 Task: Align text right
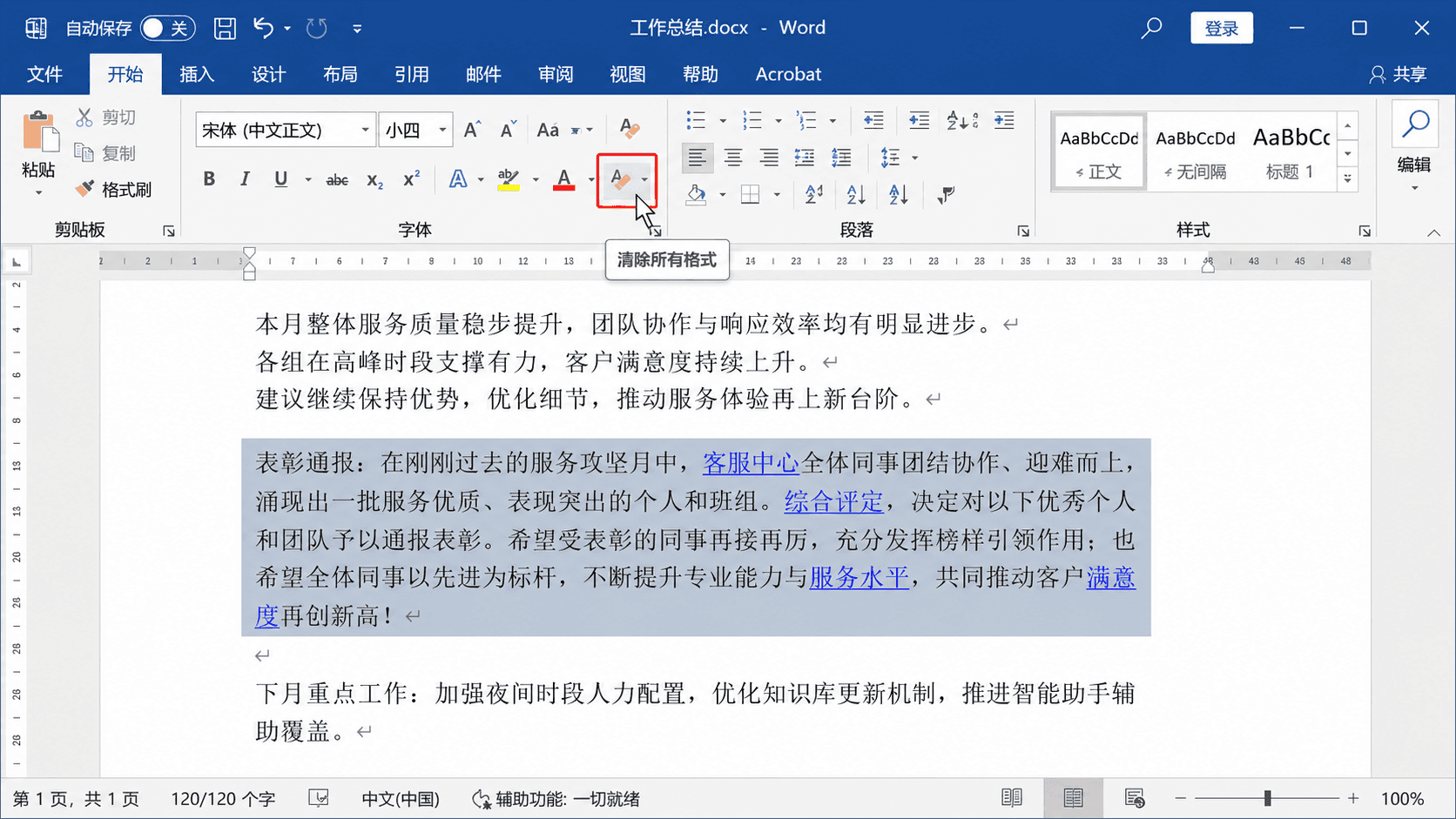pyautogui.click(x=769, y=158)
